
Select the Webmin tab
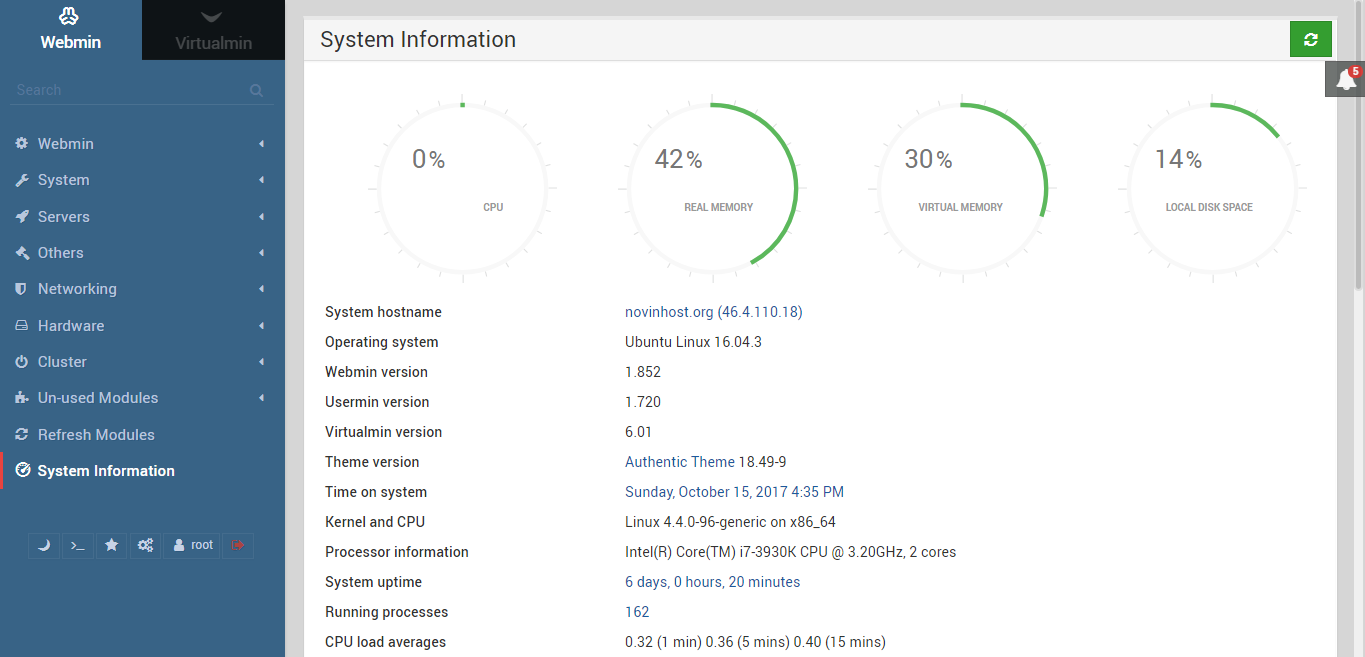[70, 31]
